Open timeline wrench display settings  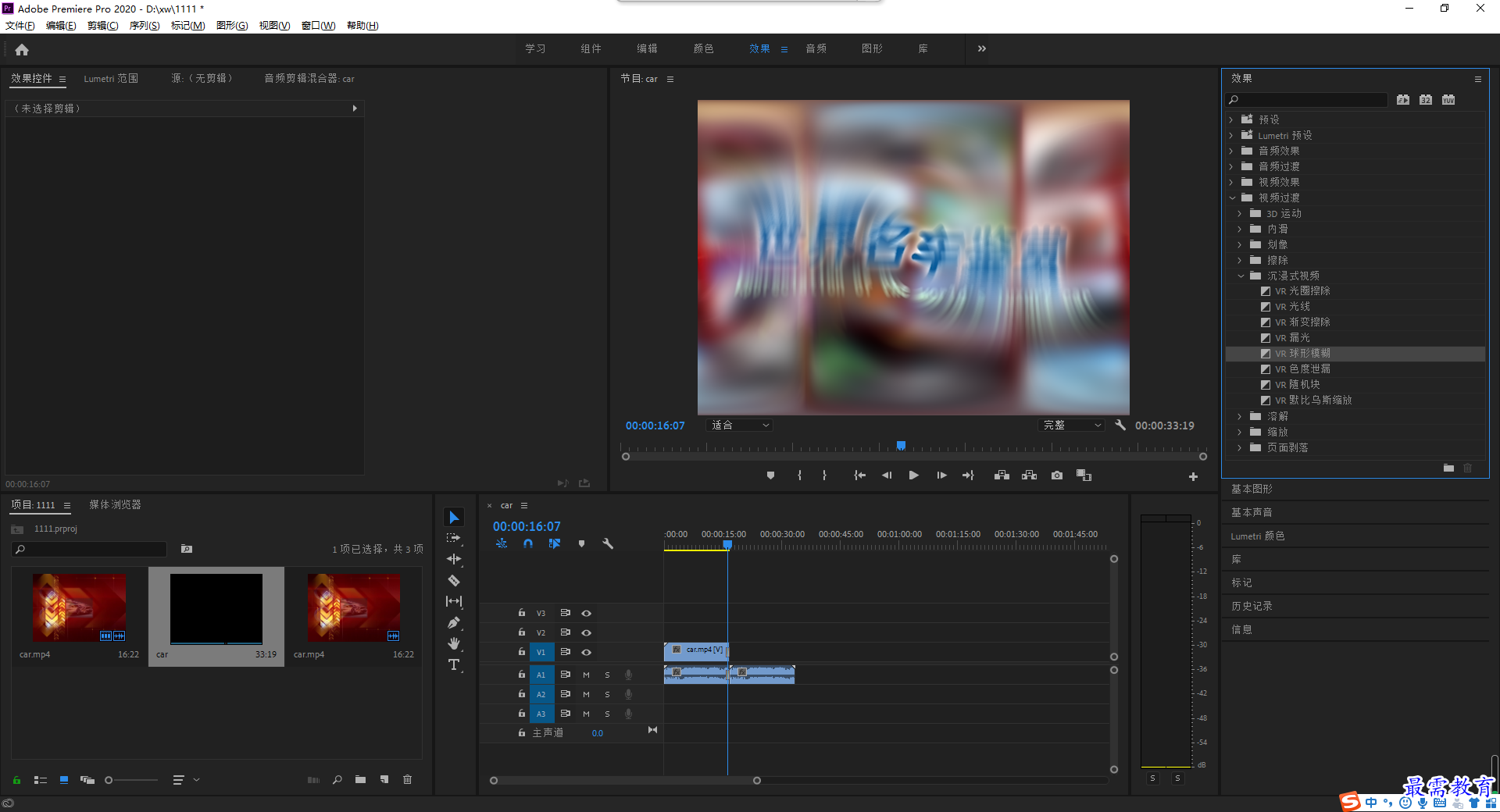pyautogui.click(x=608, y=543)
